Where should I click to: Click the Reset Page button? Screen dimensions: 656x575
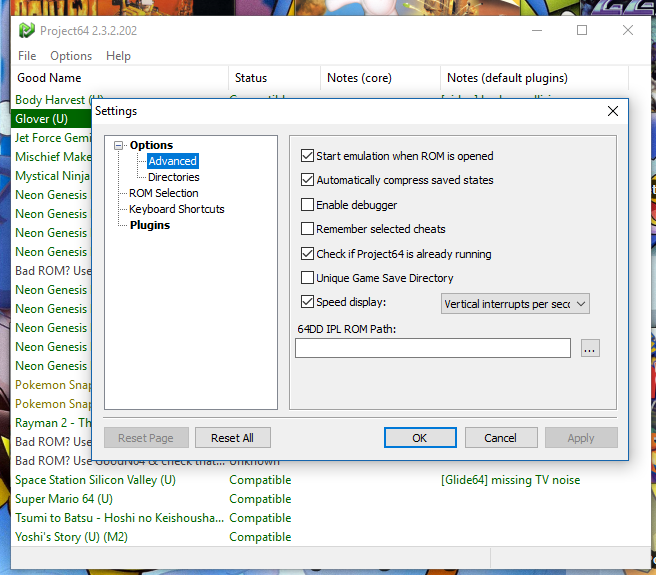coord(146,438)
